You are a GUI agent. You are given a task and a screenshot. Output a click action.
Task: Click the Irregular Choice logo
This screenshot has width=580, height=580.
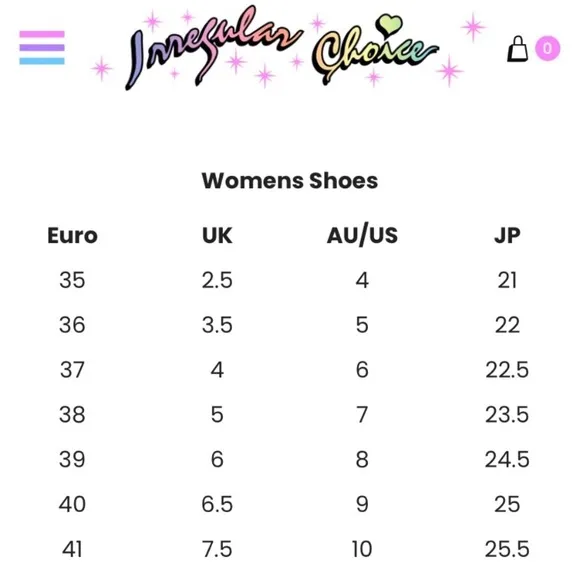pyautogui.click(x=282, y=48)
